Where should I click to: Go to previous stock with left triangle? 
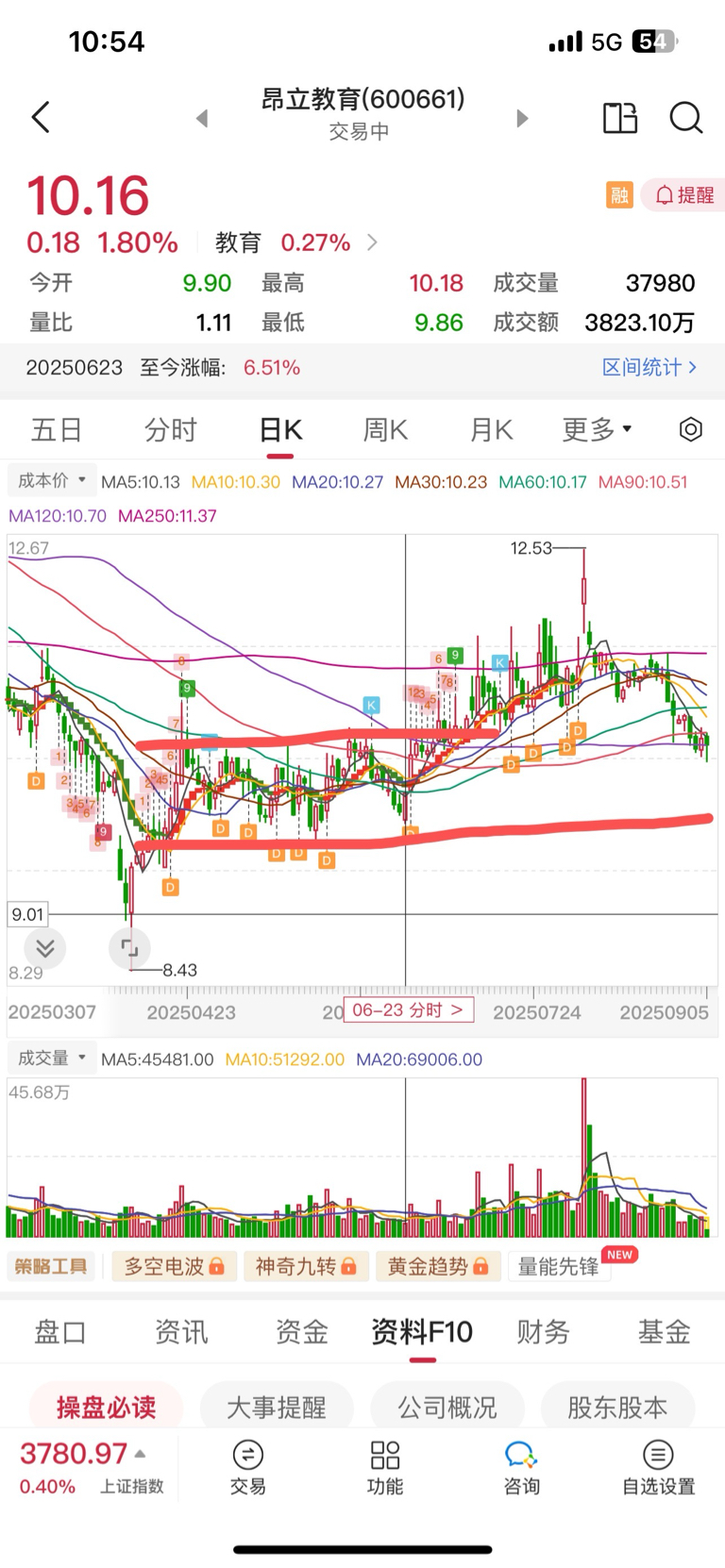(202, 118)
